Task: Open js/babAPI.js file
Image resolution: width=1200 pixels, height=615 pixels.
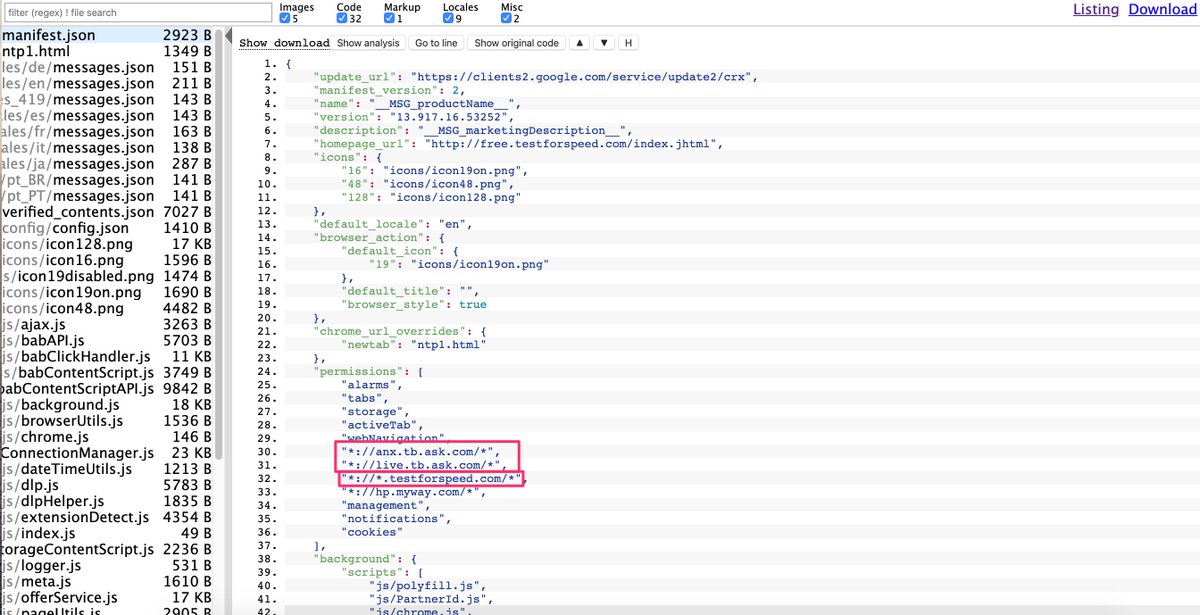Action: click(x=106, y=340)
